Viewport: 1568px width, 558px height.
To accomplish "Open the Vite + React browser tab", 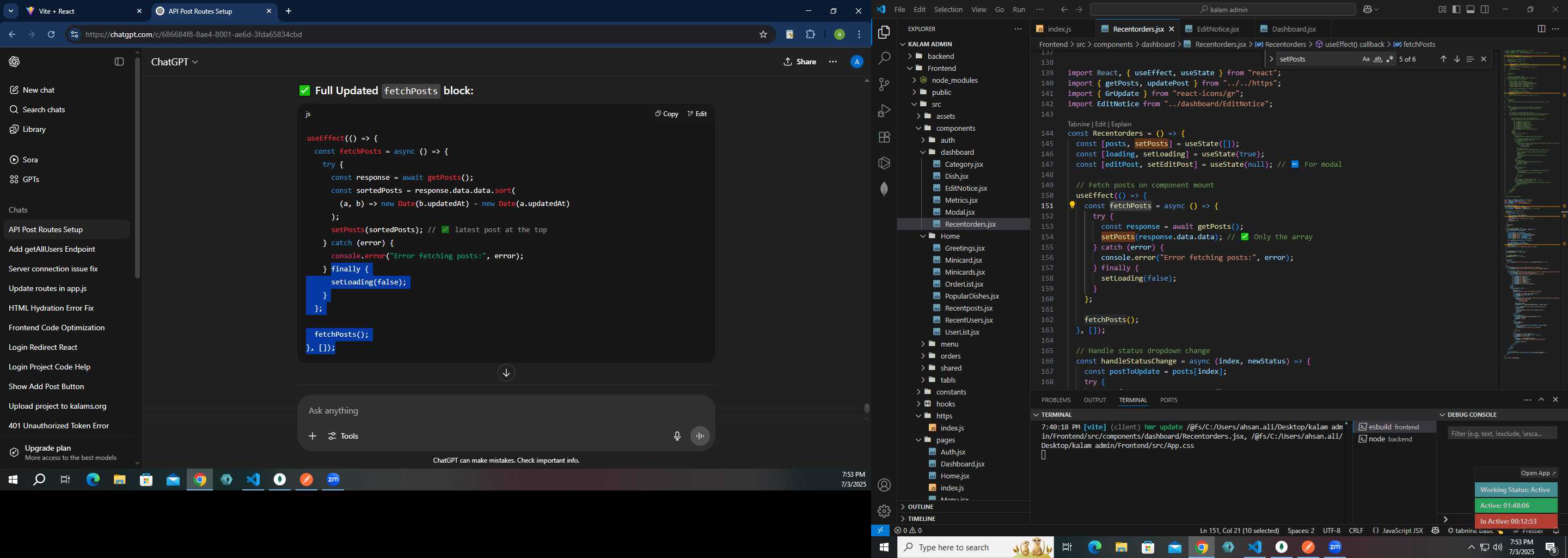I will click(x=84, y=11).
